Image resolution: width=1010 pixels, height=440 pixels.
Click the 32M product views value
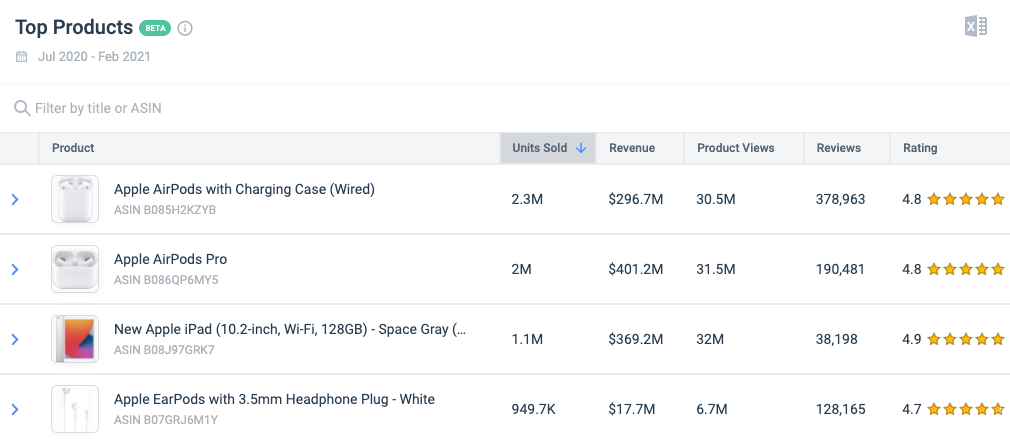[x=710, y=340]
